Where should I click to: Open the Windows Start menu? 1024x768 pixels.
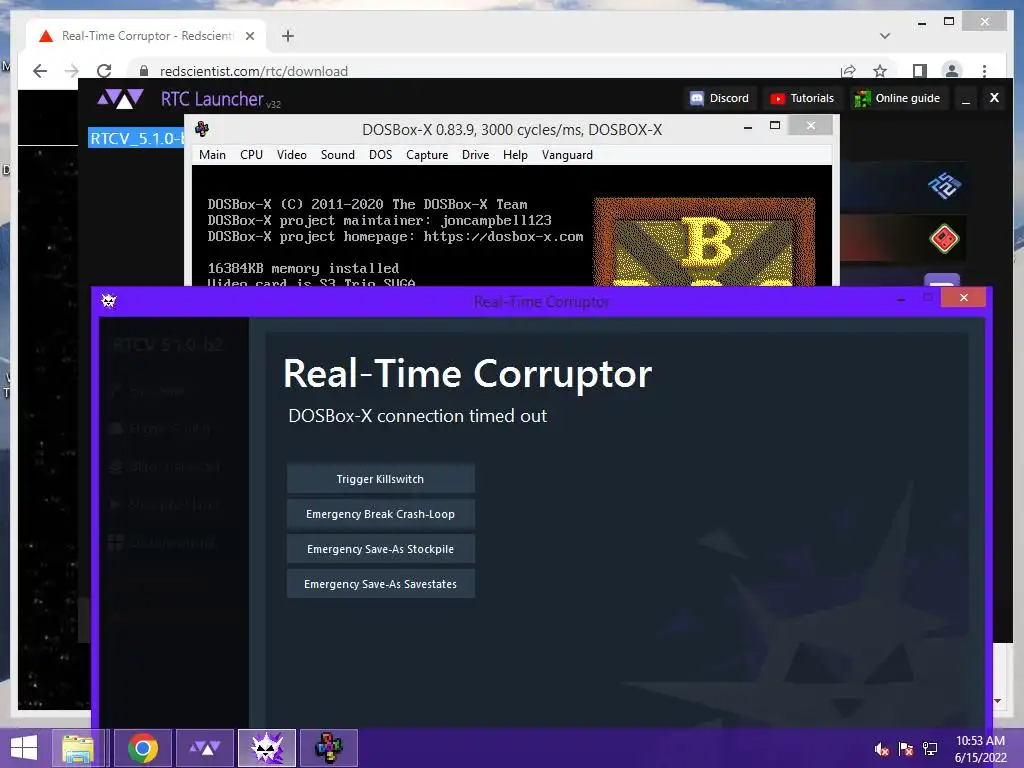pos(24,748)
